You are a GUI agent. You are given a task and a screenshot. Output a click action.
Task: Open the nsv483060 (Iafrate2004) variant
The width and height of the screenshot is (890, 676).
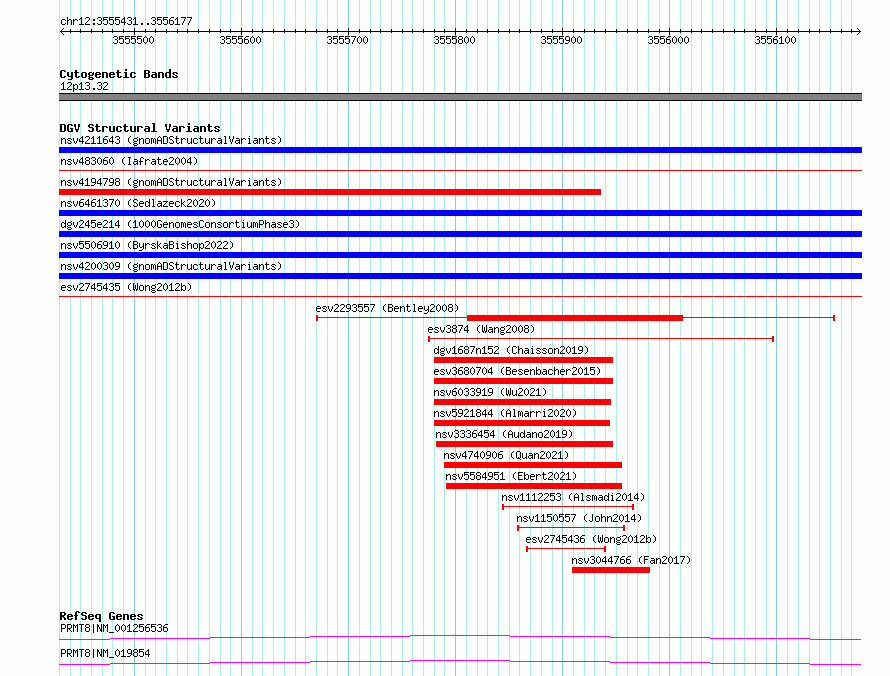tap(129, 161)
